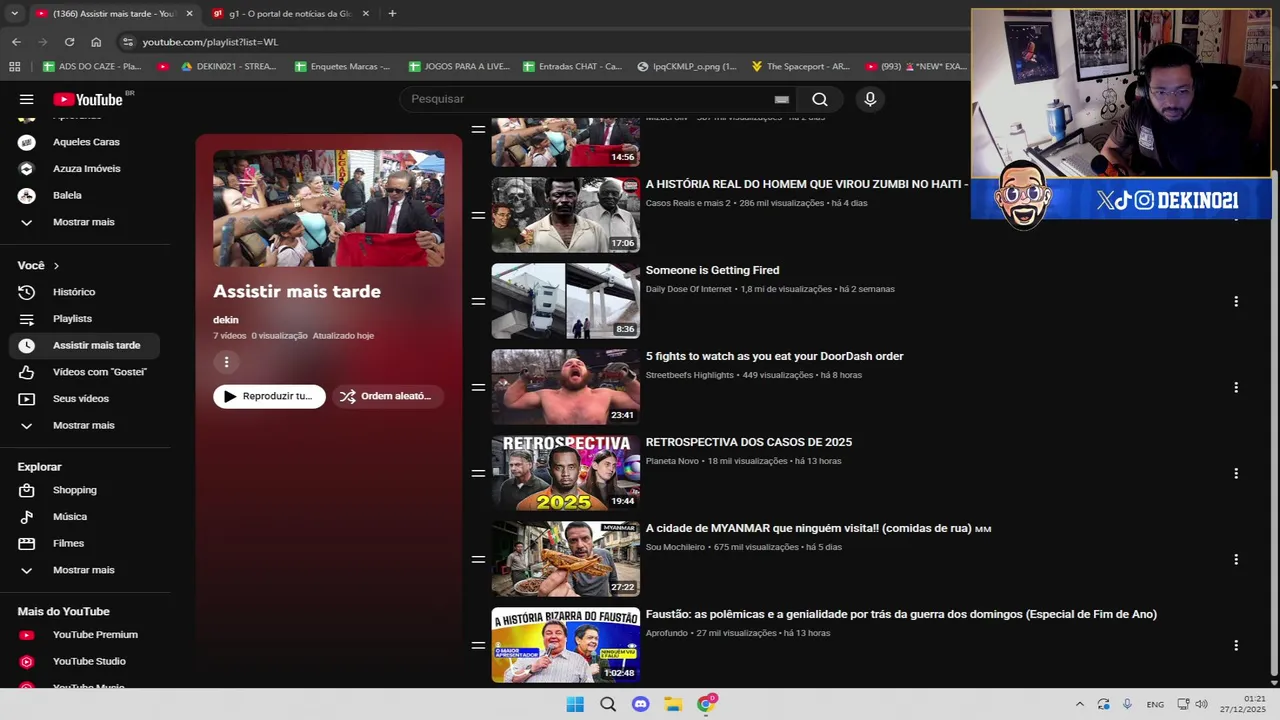Open Windows taskbar search
1280x720 pixels.
(x=608, y=704)
